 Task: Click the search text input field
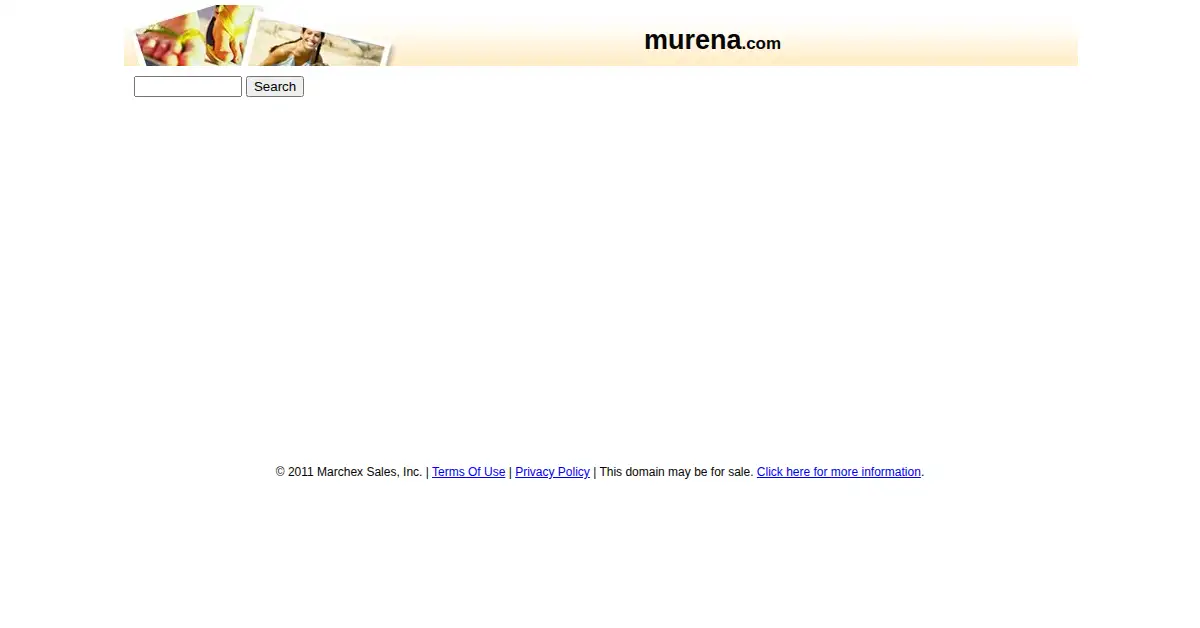pyautogui.click(x=188, y=87)
